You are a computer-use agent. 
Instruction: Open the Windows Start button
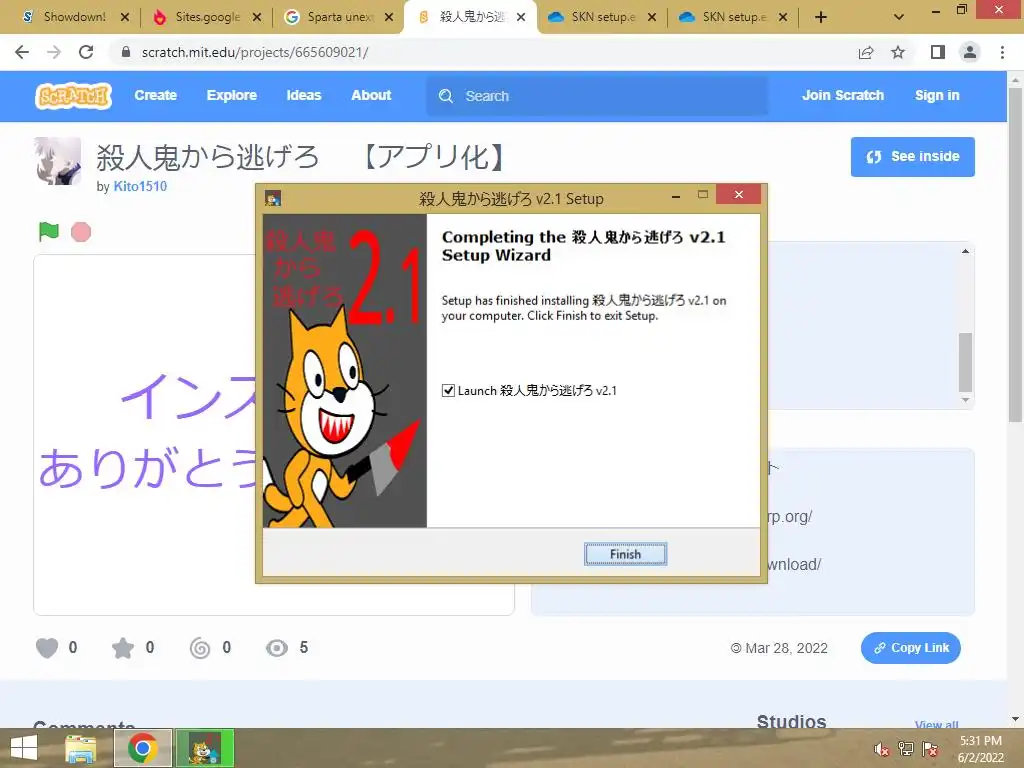coord(24,748)
